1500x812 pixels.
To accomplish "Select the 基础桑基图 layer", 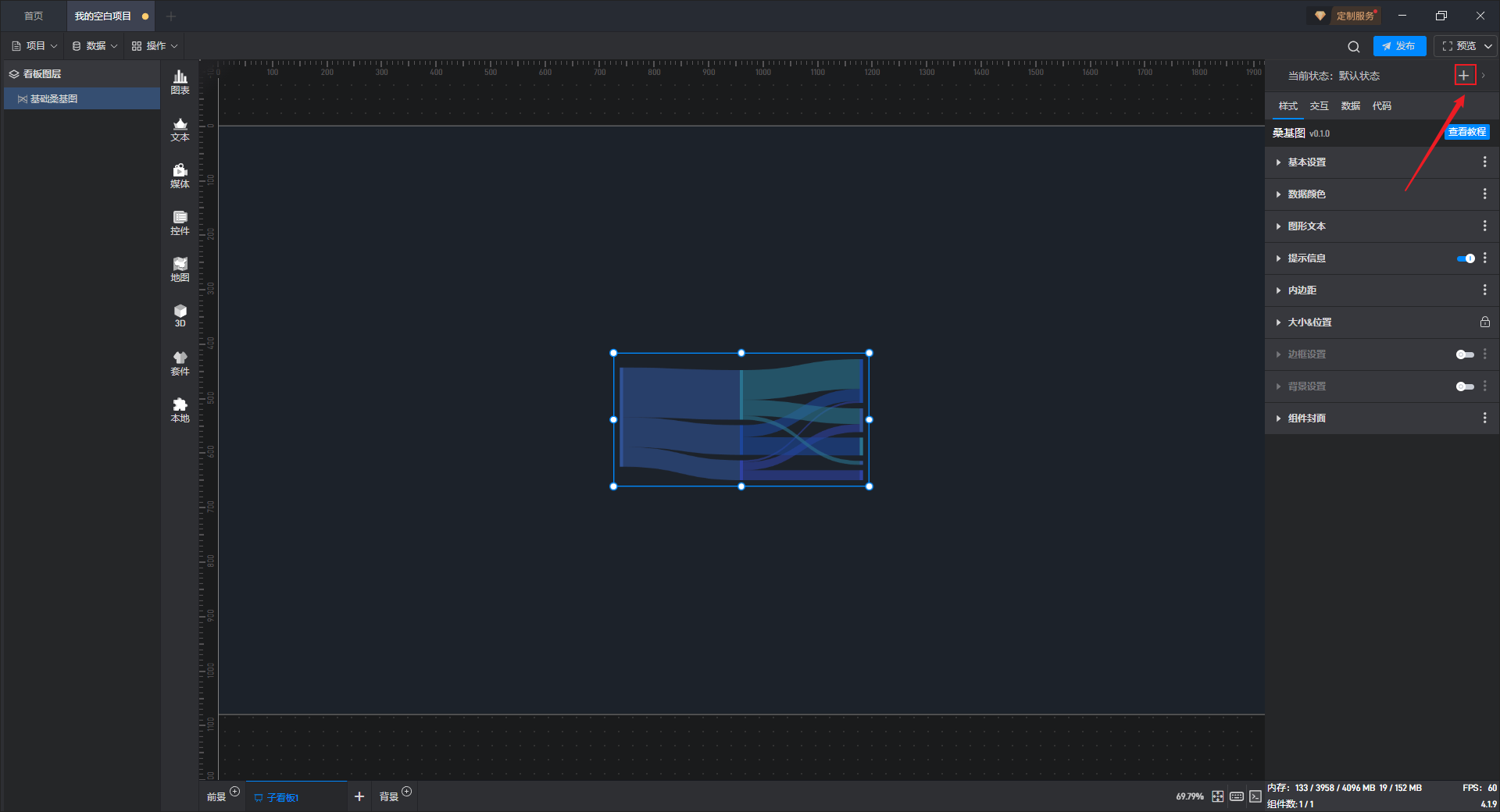I will (x=82, y=98).
